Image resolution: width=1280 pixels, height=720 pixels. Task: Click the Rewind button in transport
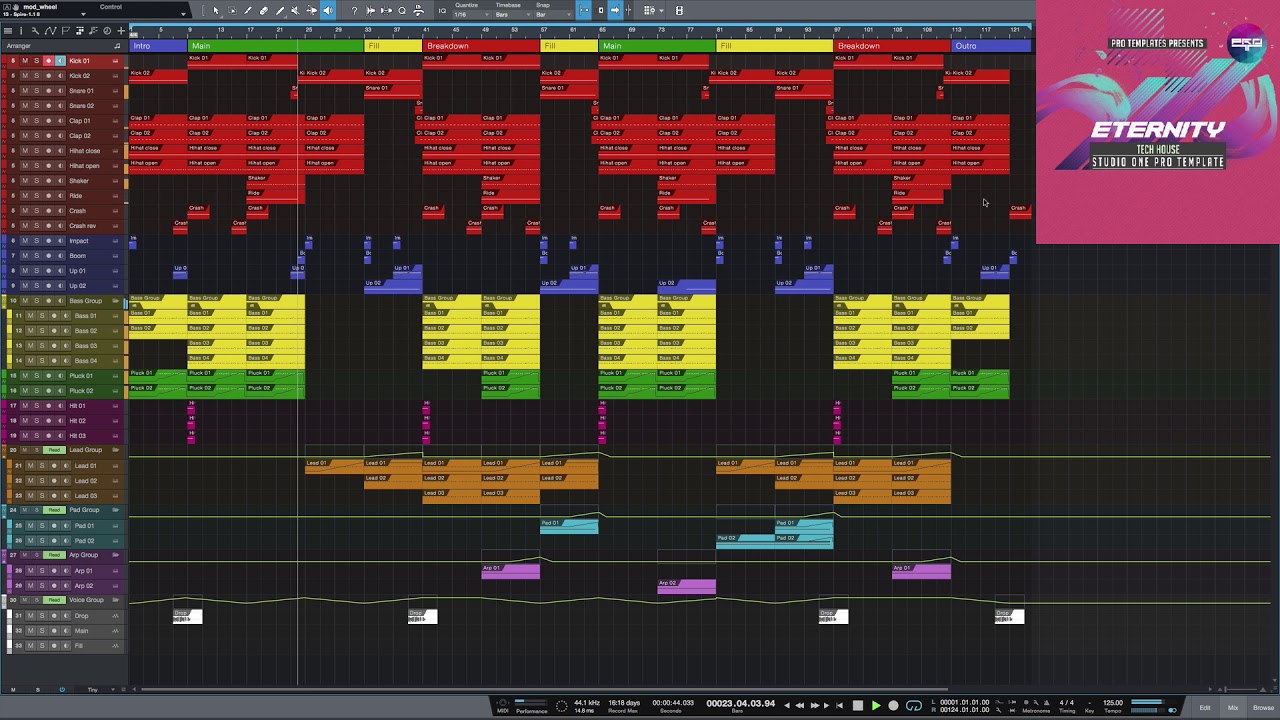click(800, 705)
